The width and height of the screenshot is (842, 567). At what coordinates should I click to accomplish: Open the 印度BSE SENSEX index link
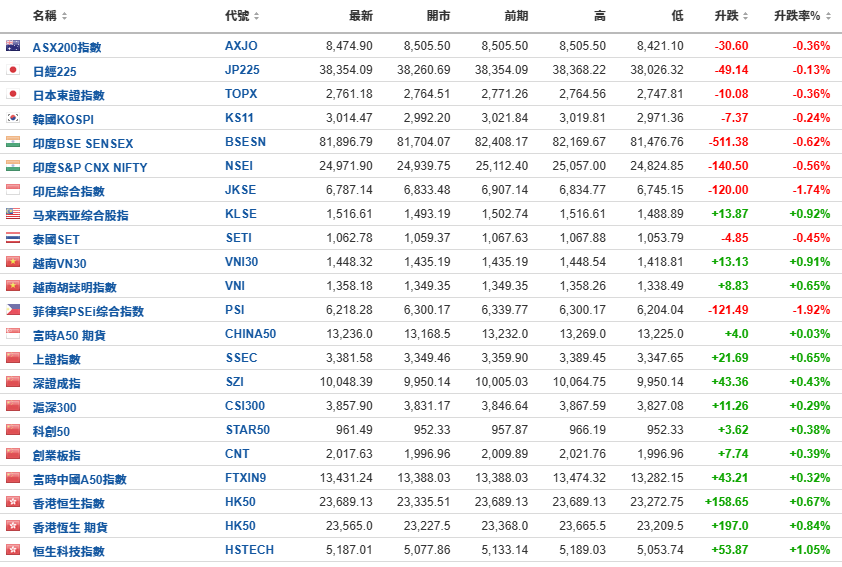point(83,143)
